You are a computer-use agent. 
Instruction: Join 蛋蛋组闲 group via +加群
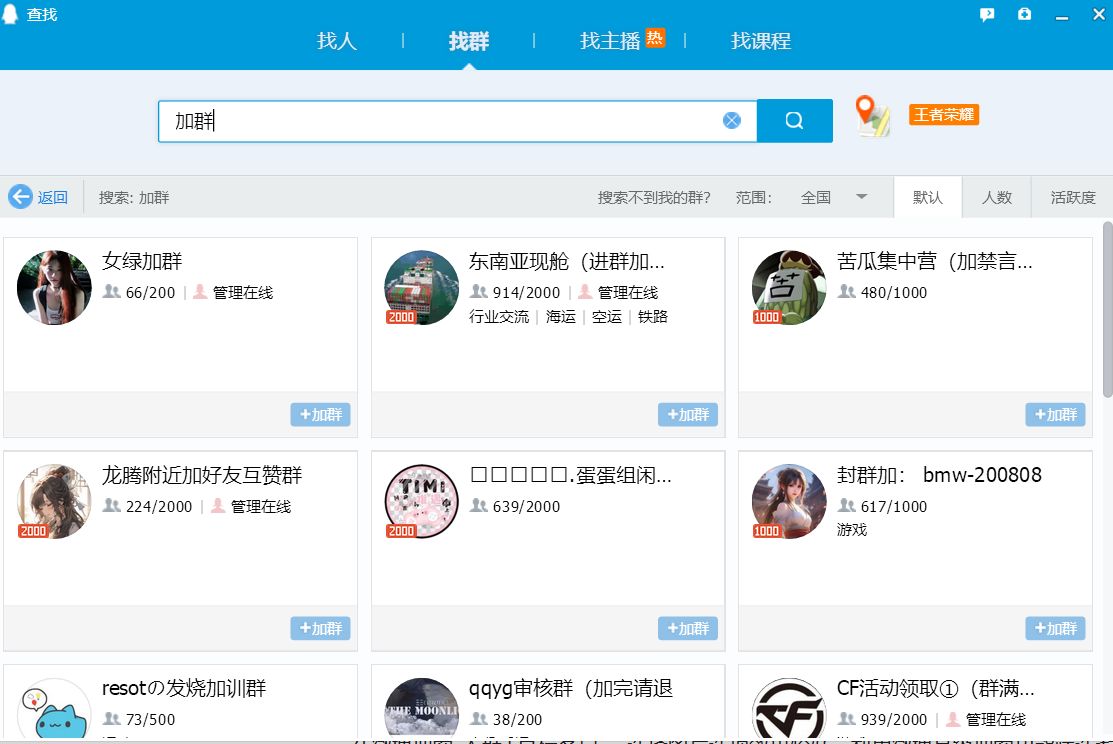[x=688, y=628]
